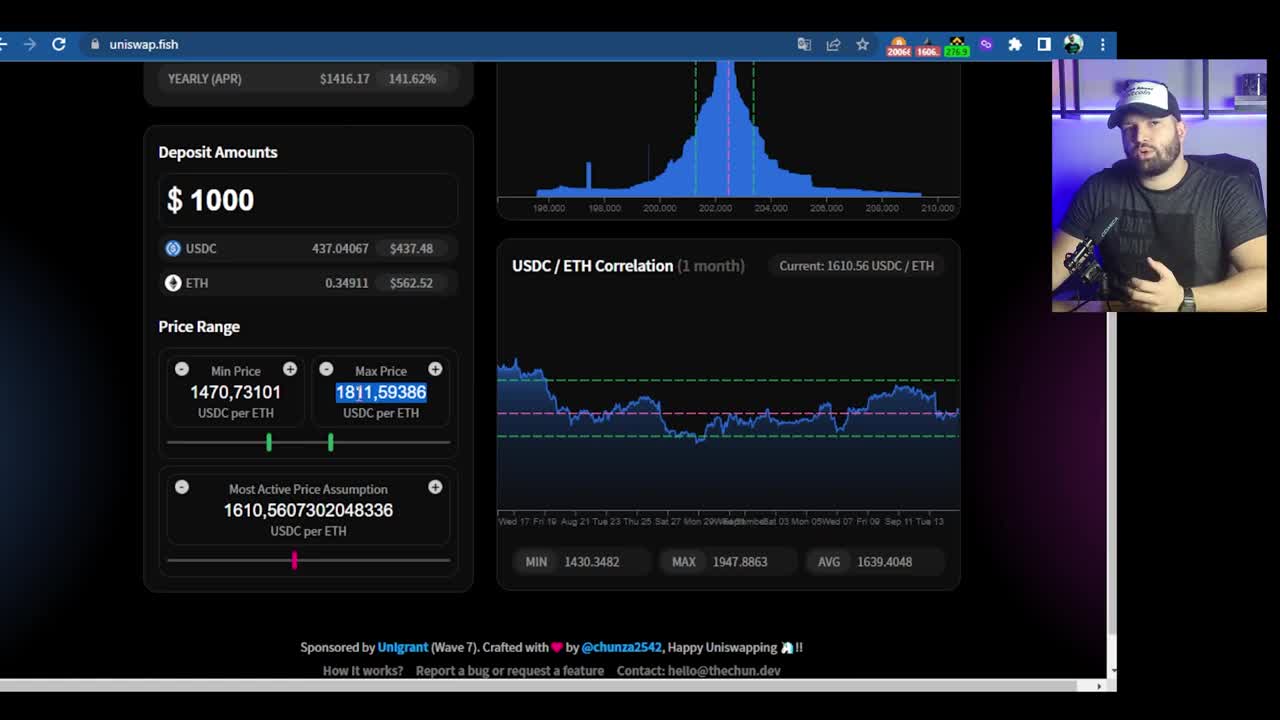Decrease Min Price with minus button
The width and height of the screenshot is (1280, 720).
click(182, 369)
